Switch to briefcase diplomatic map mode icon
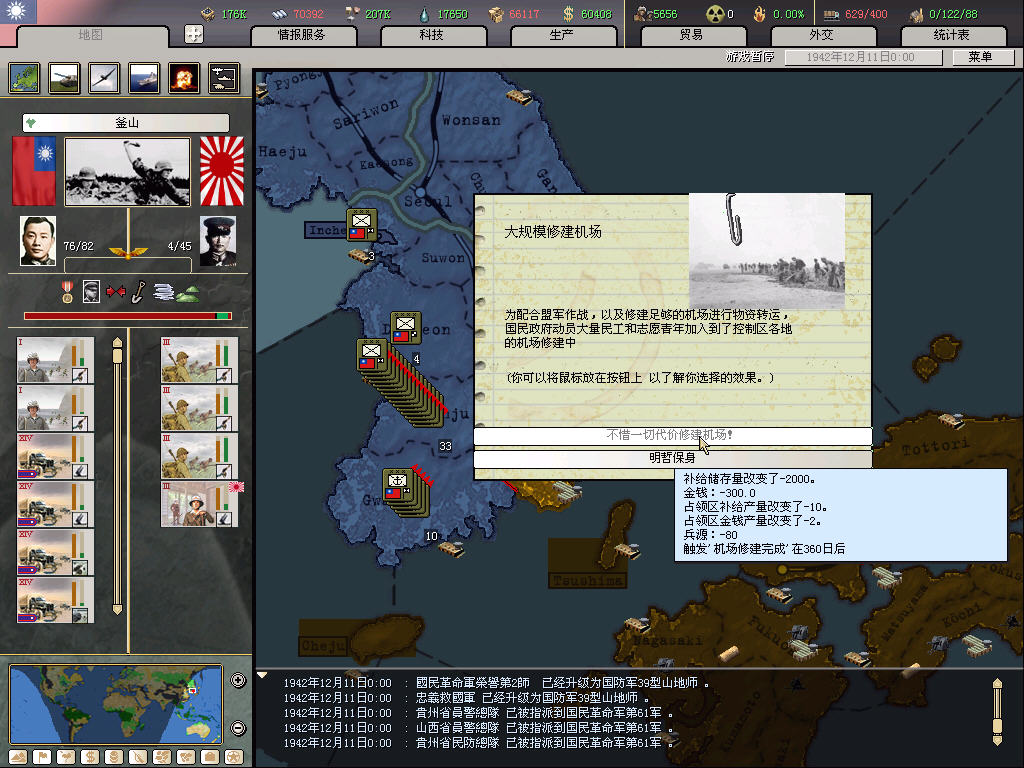The image size is (1024, 768). tap(210, 757)
